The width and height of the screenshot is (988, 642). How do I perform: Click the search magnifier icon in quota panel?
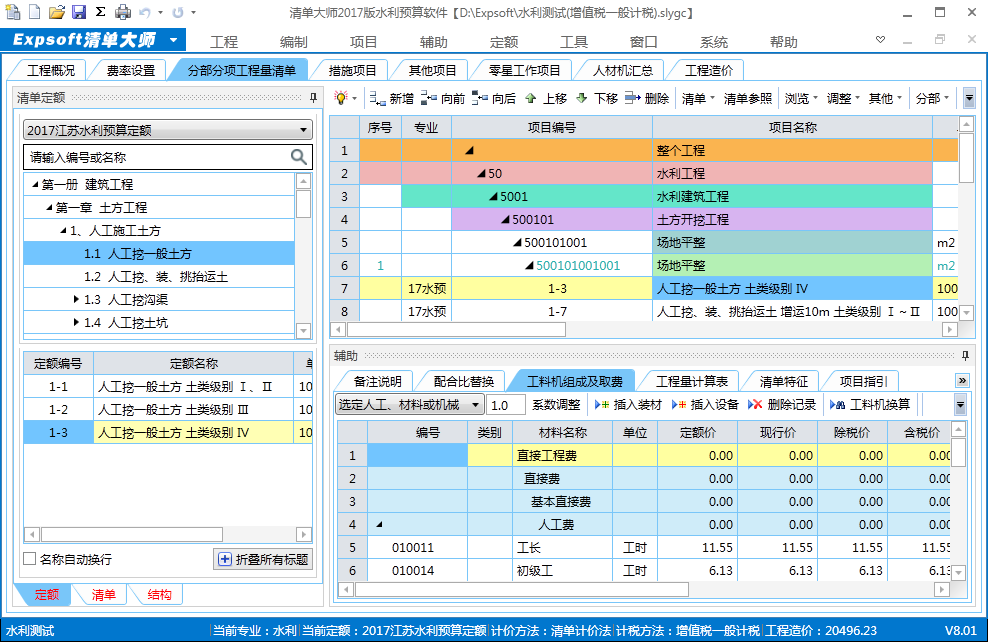tap(298, 157)
